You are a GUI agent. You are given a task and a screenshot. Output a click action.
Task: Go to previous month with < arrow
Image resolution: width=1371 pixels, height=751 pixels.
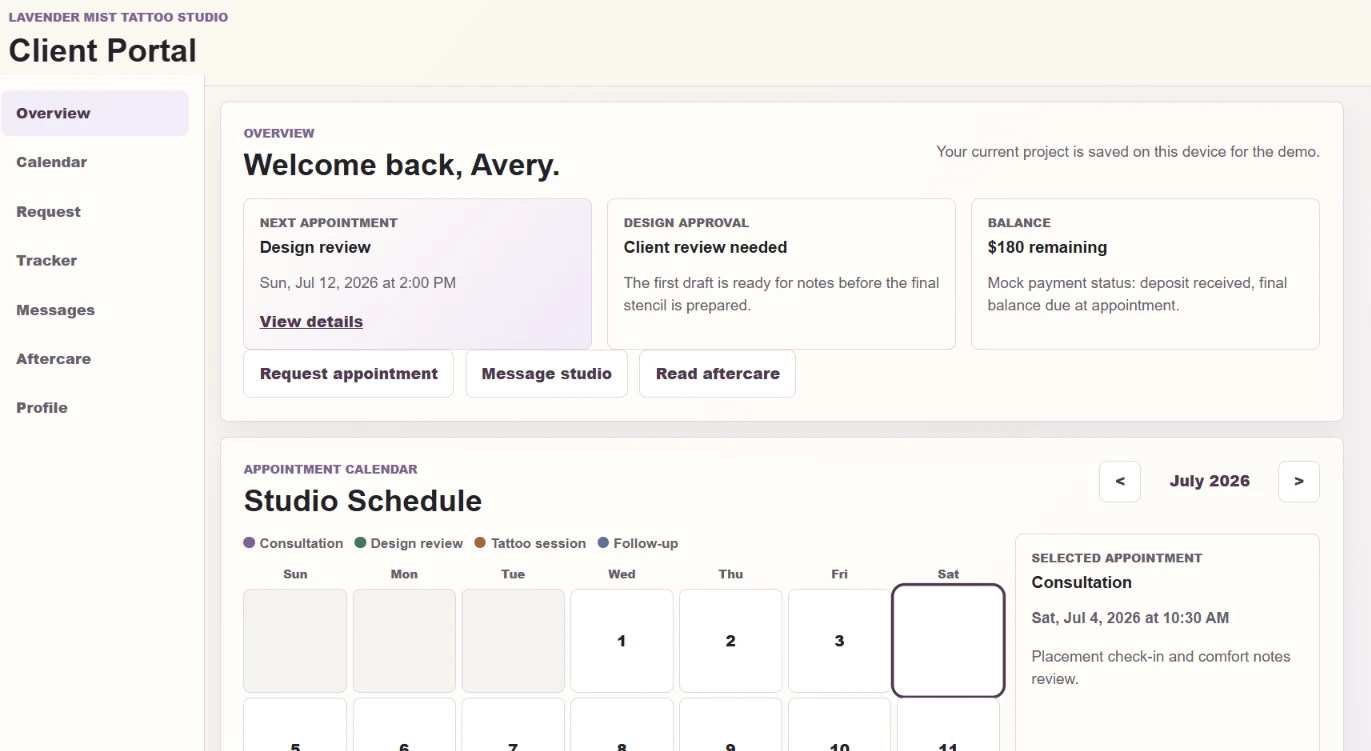[1120, 481]
